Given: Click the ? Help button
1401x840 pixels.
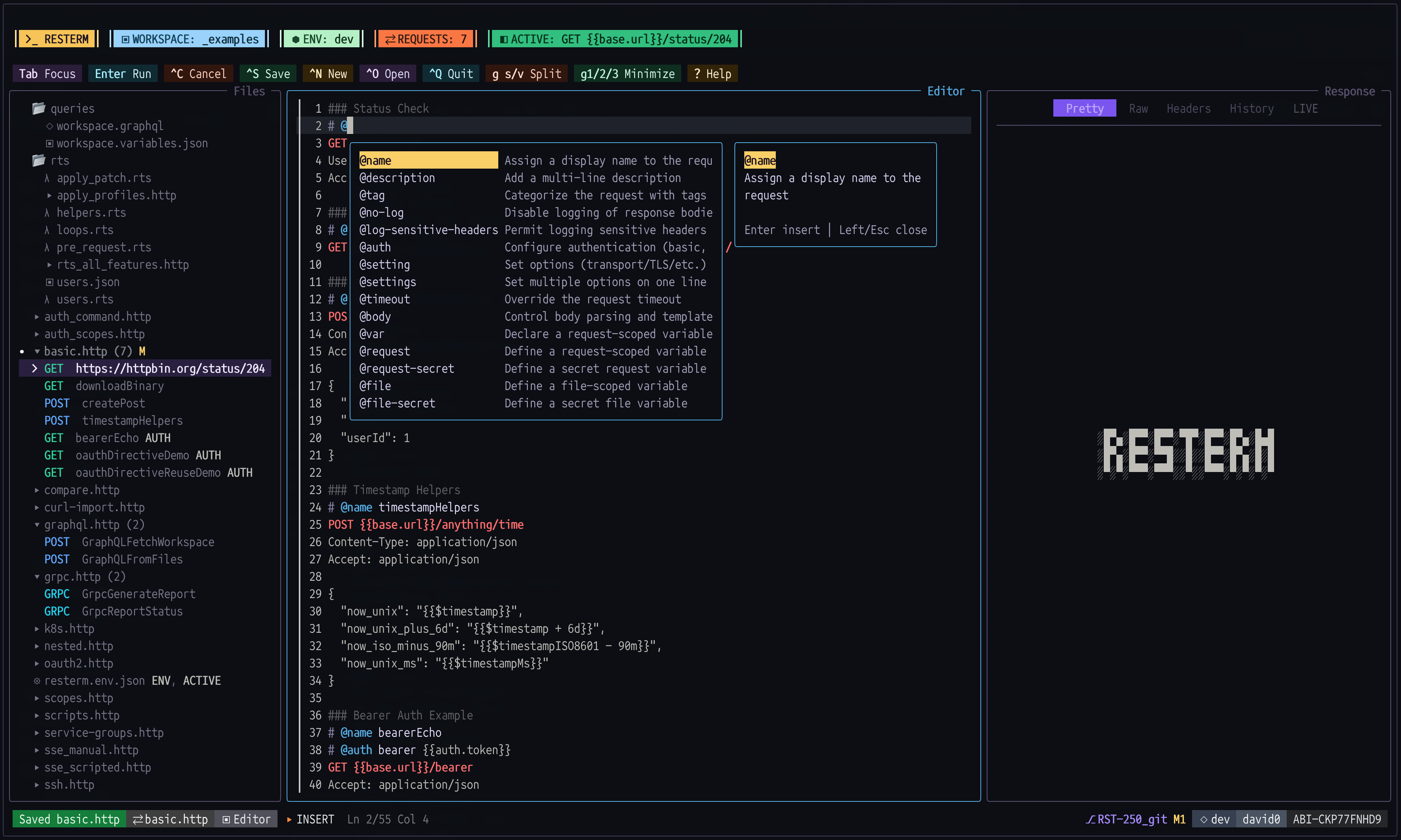Looking at the screenshot, I should click(x=712, y=74).
